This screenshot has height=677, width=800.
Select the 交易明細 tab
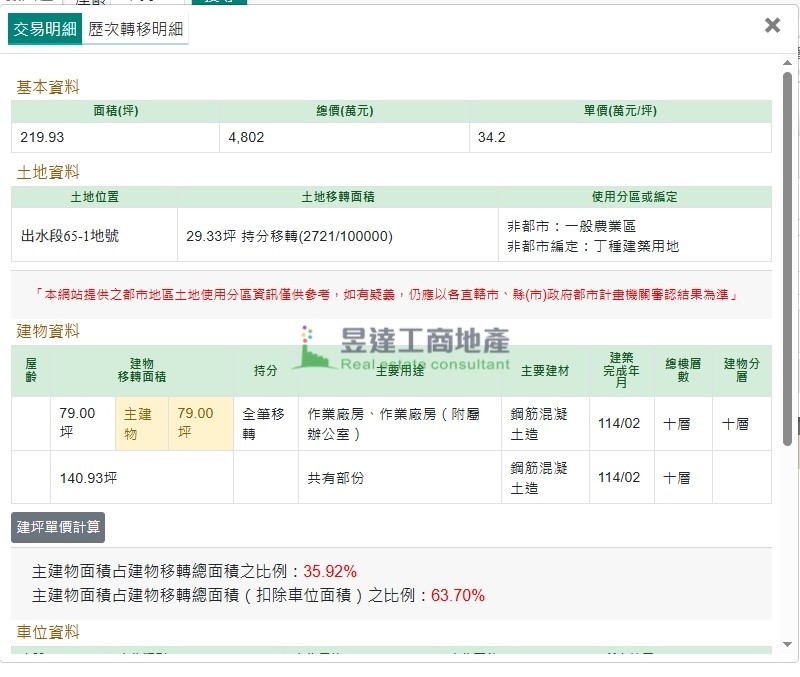tap(45, 29)
